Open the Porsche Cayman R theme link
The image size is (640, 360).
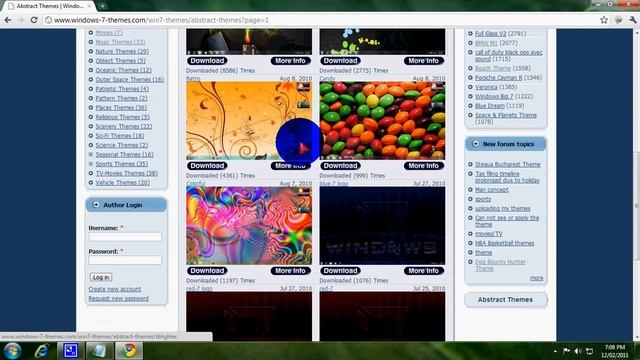click(498, 78)
